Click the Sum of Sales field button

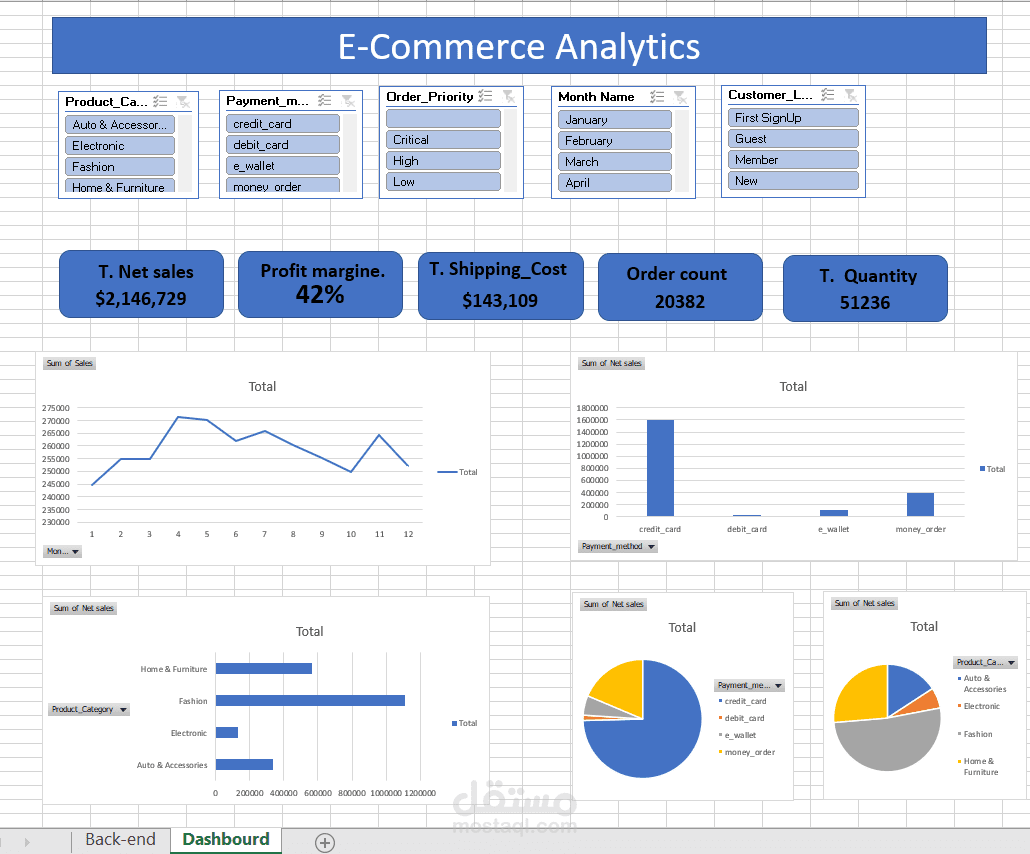tap(68, 363)
